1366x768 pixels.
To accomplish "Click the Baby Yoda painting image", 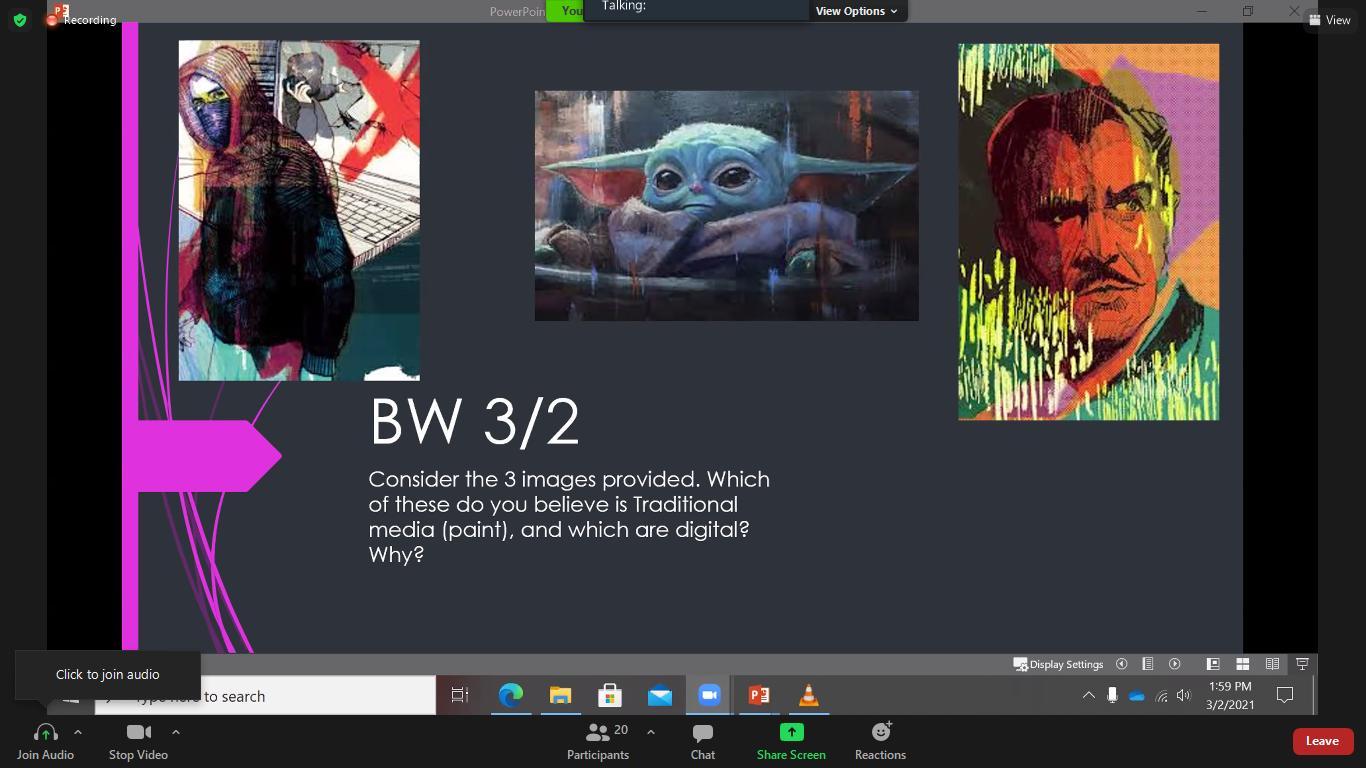I will click(x=727, y=206).
